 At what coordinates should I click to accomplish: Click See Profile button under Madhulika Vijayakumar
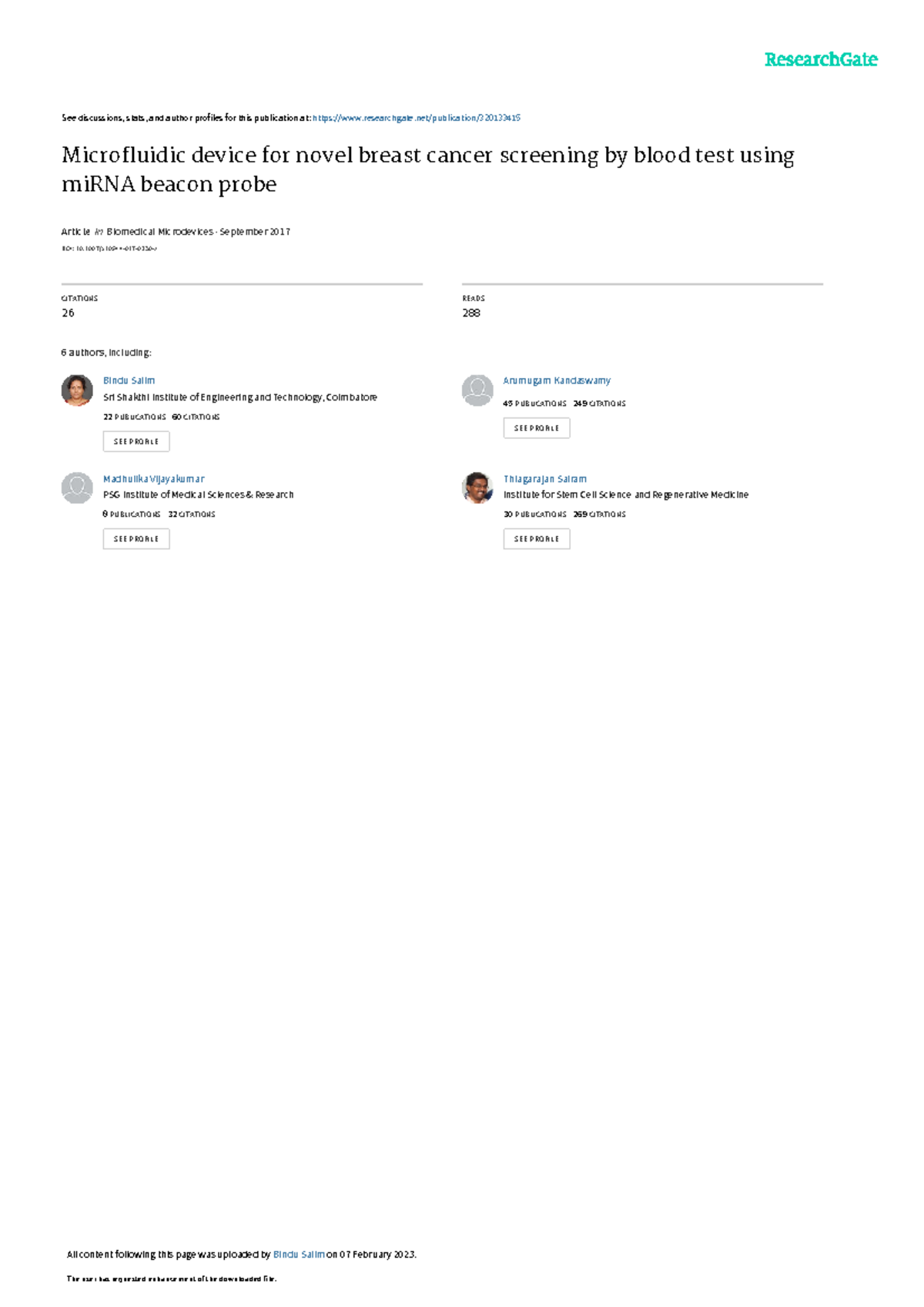coord(136,539)
